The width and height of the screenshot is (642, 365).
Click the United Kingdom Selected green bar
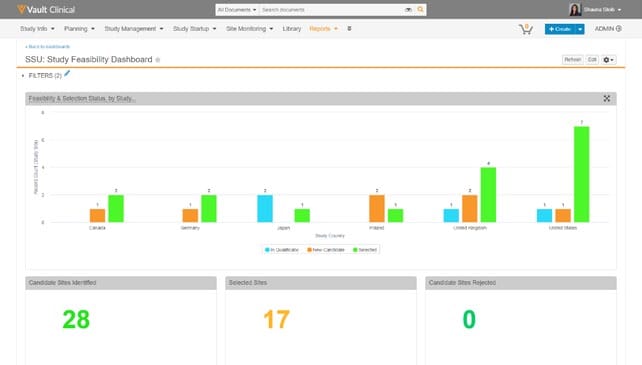[488, 195]
